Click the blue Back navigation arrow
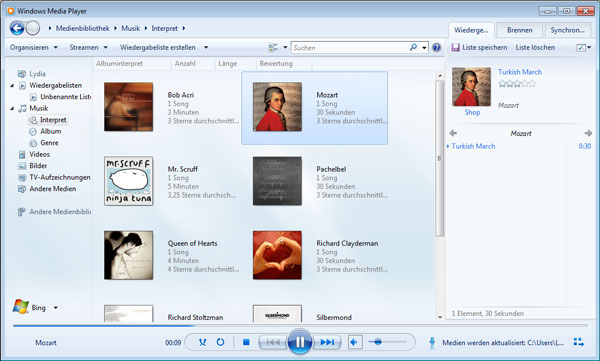 [x=17, y=28]
